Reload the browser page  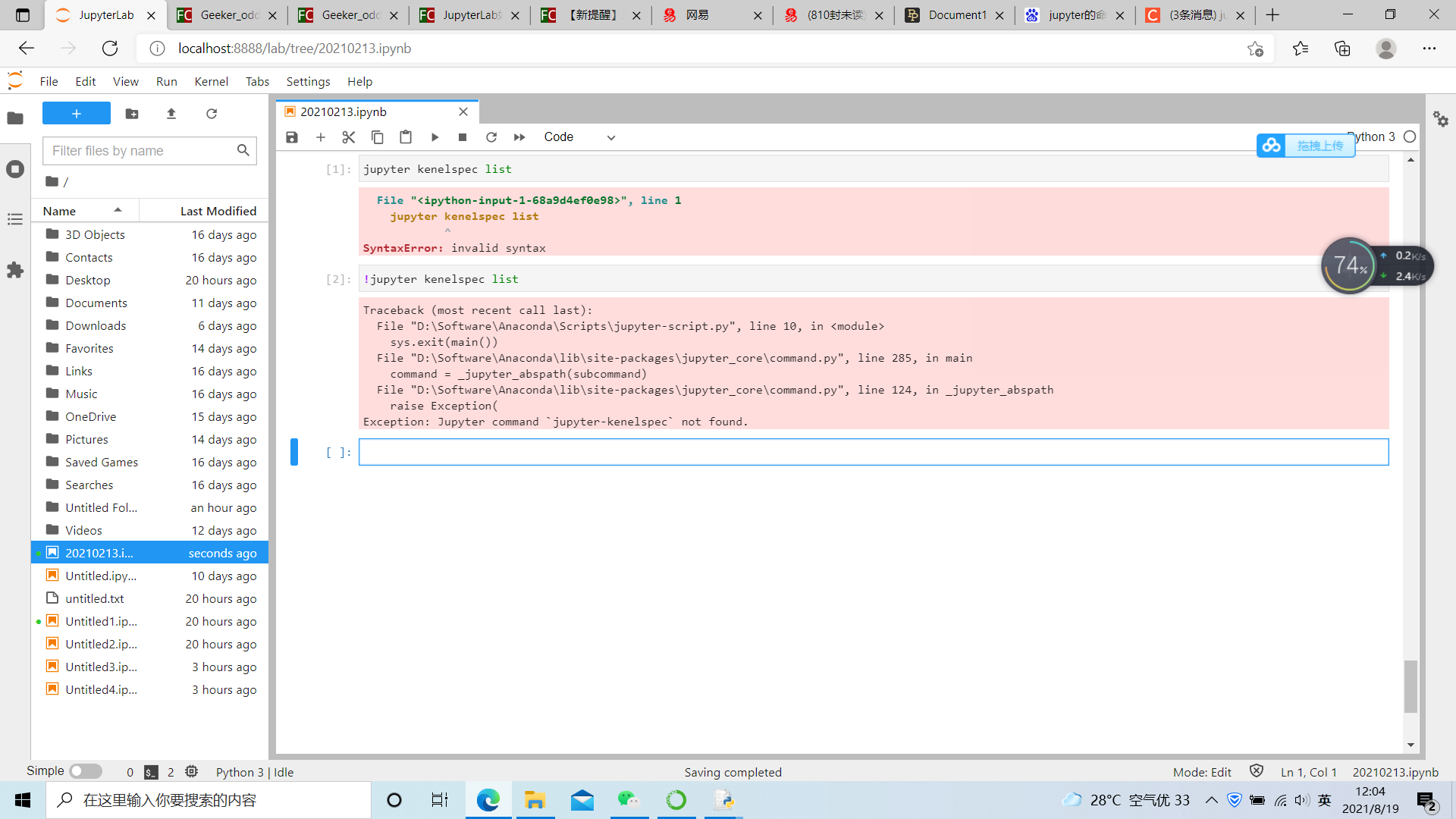point(110,49)
